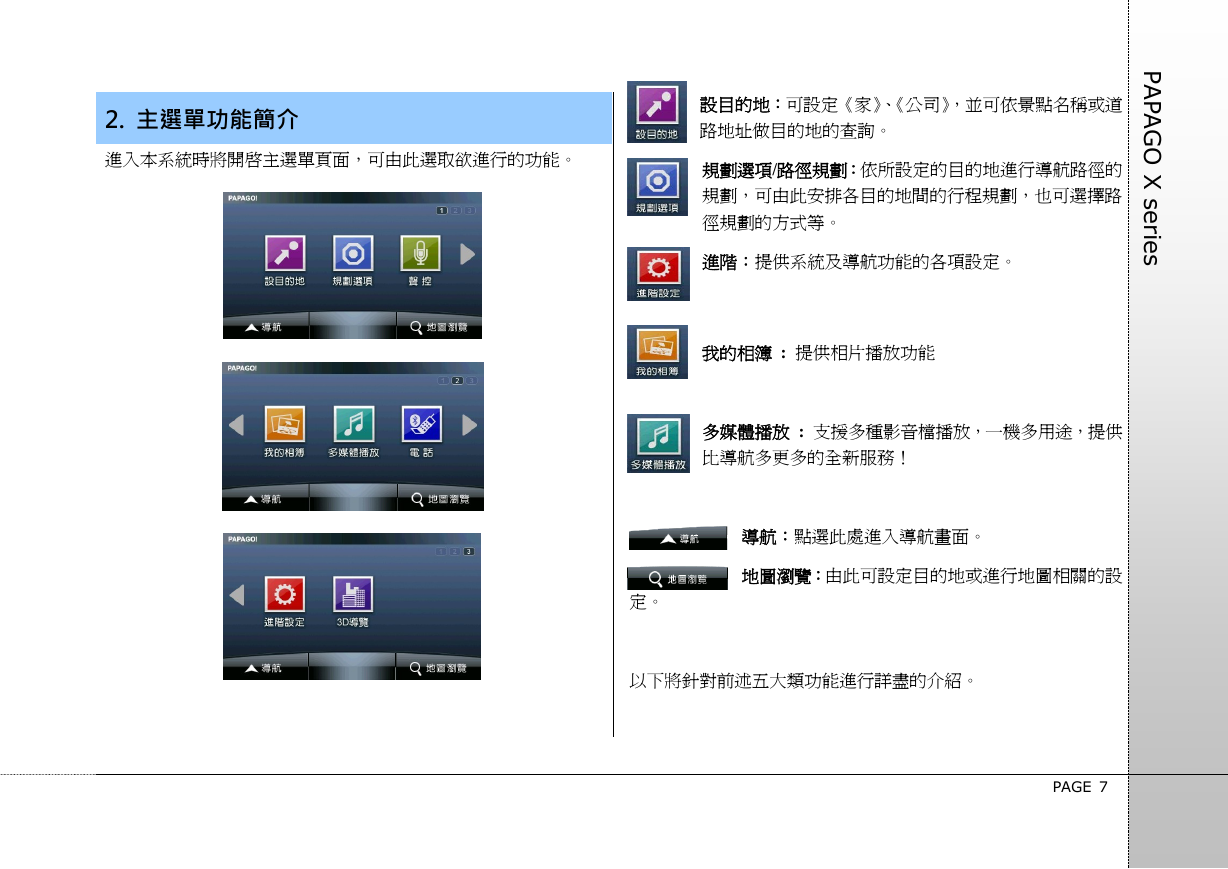
Task: Select page indicator 1 2 3 above 聲控 icon
Action: [x=455, y=211]
